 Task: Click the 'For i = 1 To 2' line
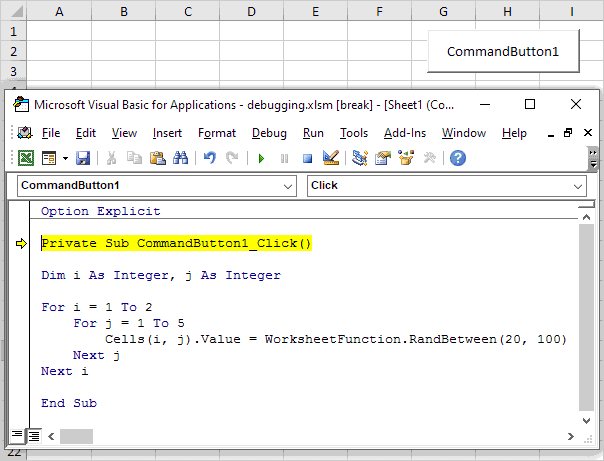(97, 307)
